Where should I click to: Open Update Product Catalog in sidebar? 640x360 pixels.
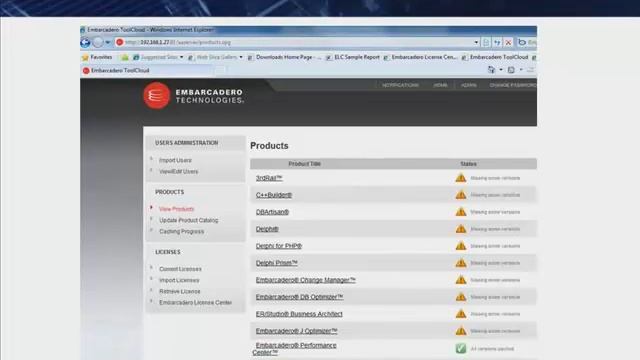point(189,220)
